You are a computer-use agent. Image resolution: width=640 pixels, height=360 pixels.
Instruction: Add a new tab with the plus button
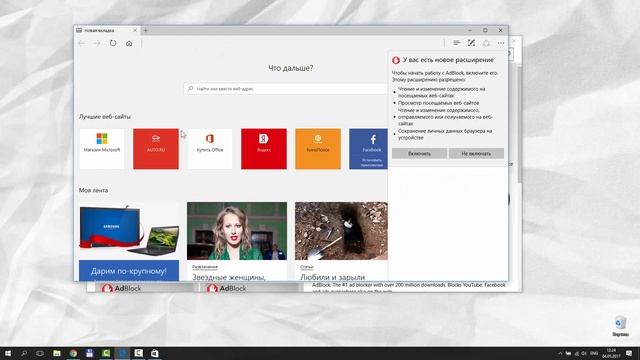(x=146, y=30)
